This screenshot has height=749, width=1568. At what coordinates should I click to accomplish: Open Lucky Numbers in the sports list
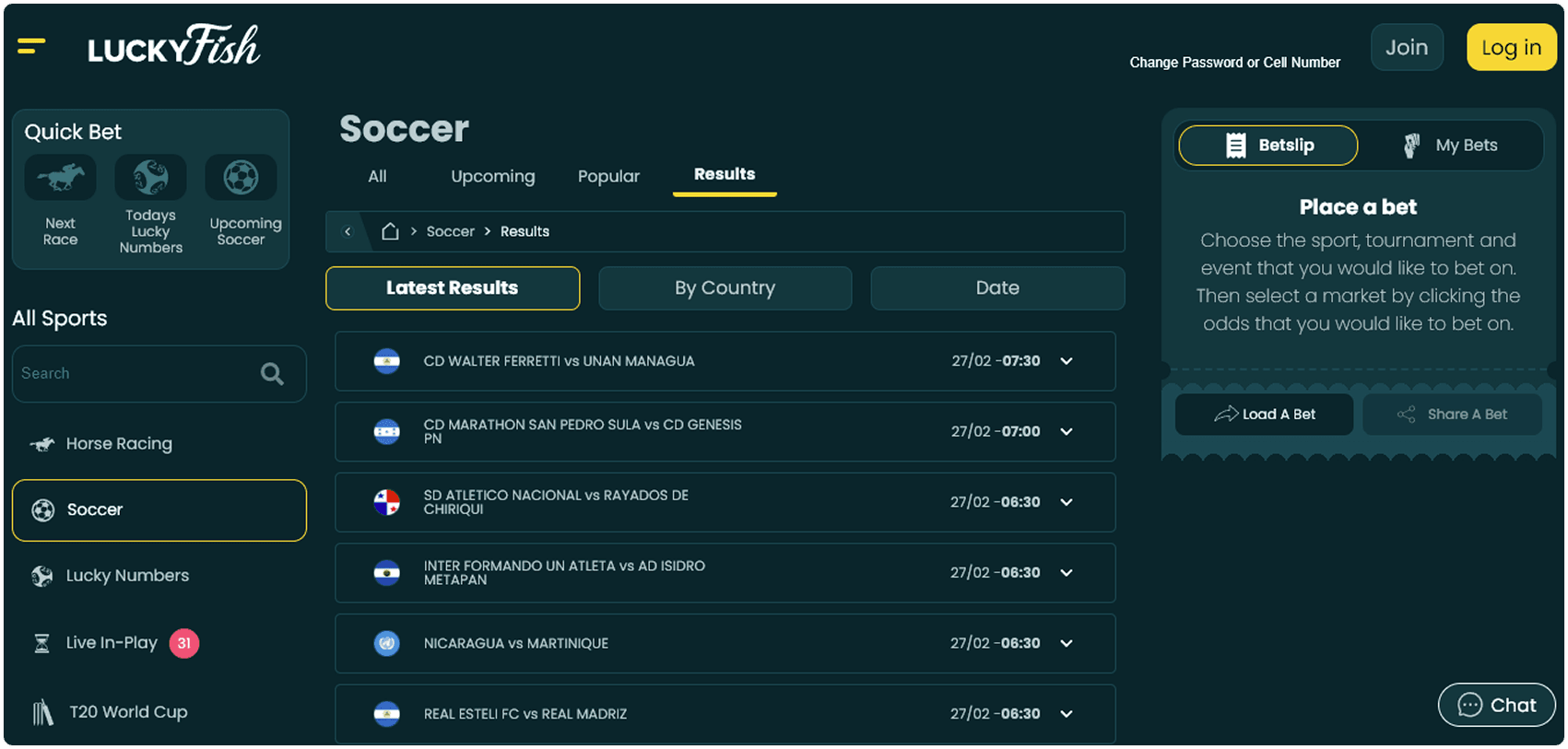pos(159,576)
